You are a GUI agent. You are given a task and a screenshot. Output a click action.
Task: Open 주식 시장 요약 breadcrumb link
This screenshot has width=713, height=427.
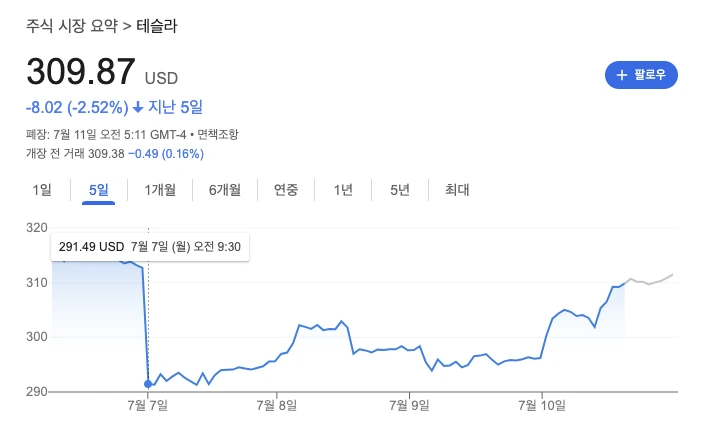tap(72, 26)
